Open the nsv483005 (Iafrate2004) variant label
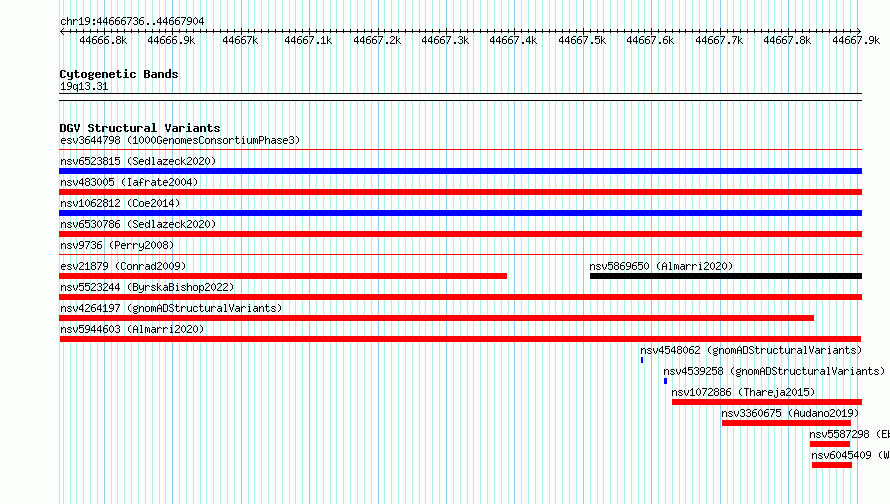The width and height of the screenshot is (890, 504). pos(129,182)
